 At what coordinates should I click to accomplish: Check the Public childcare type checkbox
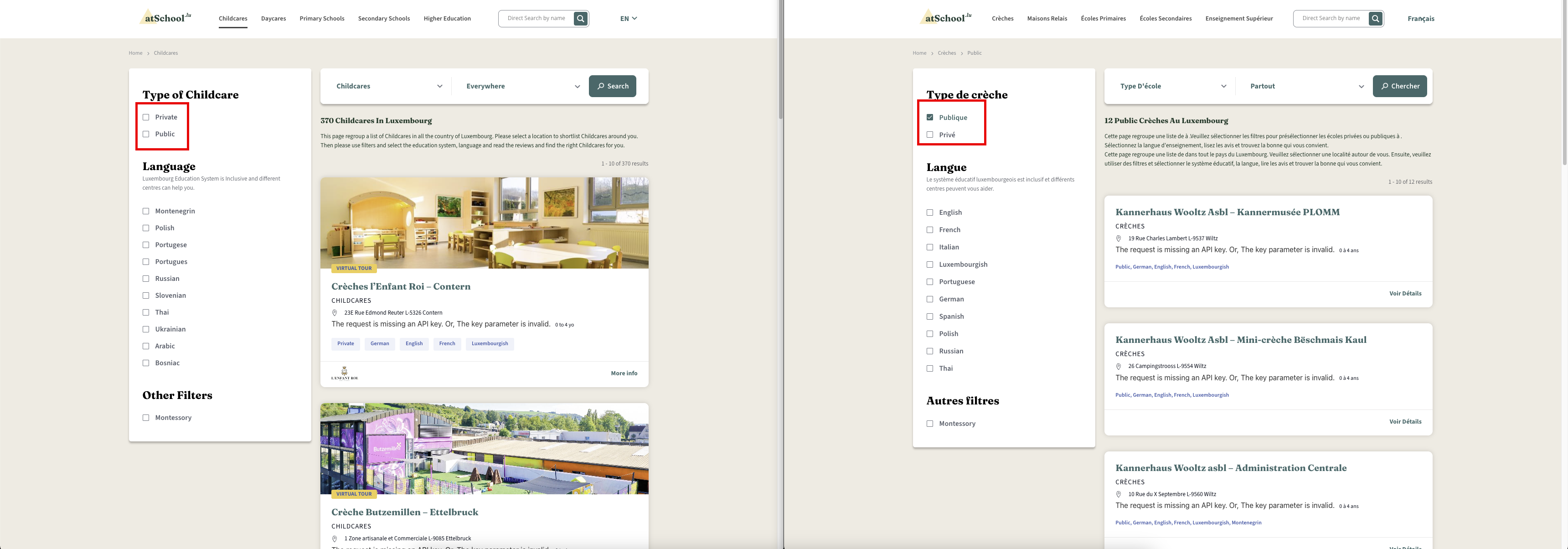(x=146, y=134)
